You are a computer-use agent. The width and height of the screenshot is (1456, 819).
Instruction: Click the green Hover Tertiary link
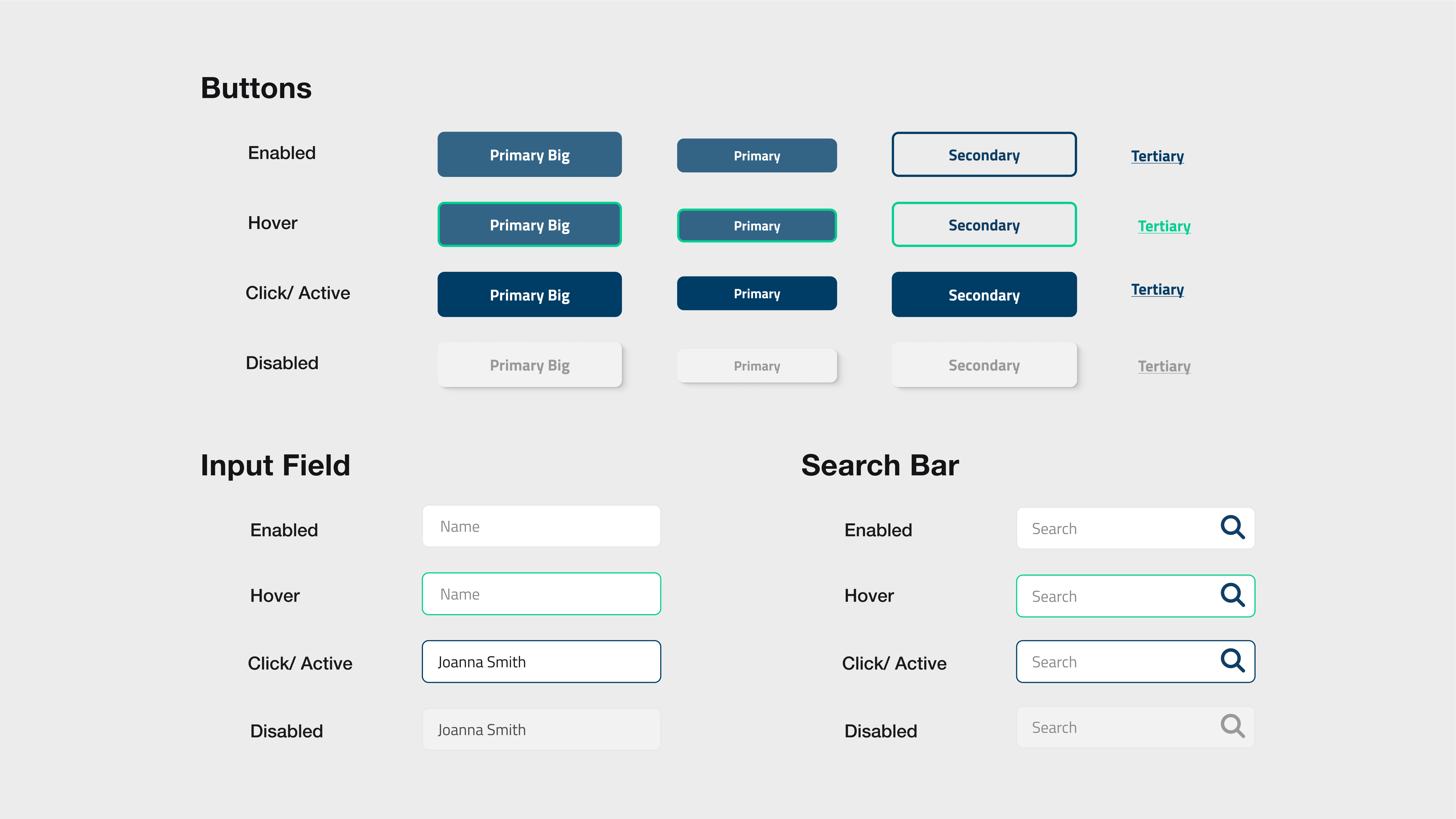pyautogui.click(x=1164, y=226)
